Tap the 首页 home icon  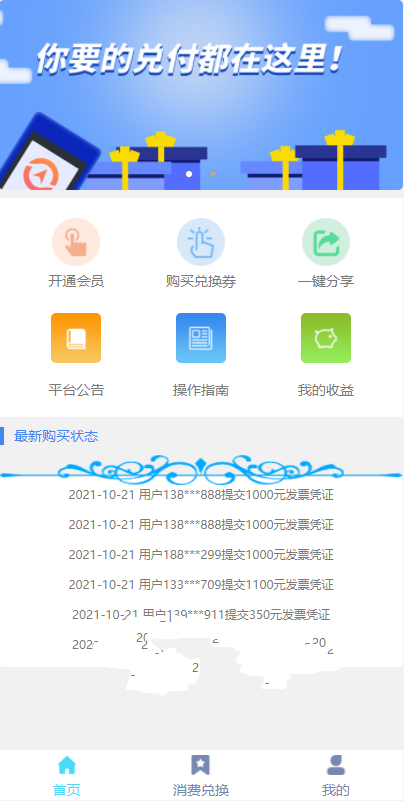tap(67, 765)
